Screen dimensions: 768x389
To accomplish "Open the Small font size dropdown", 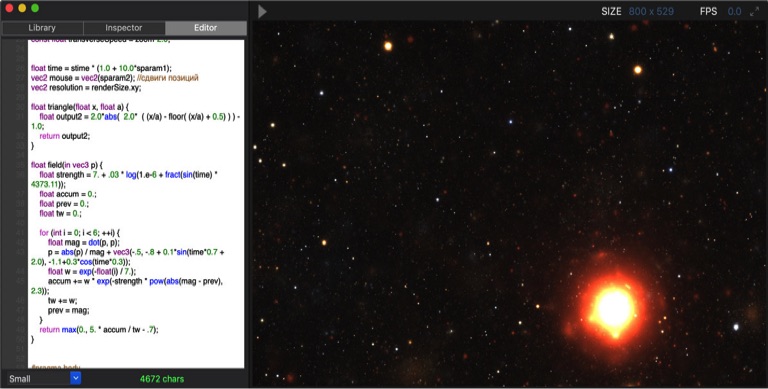I will [x=43, y=379].
